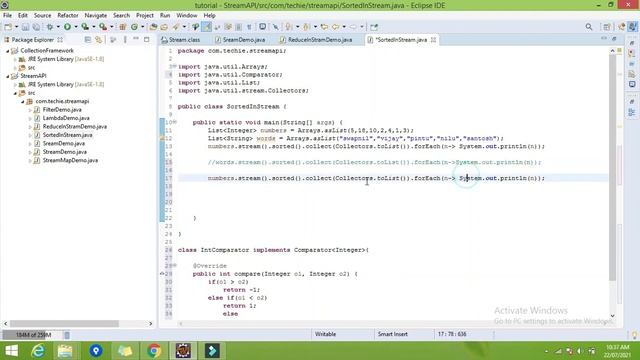Viewport: 640px width, 360px height.
Task: Click the Run garbage collector trash icon
Action: coord(67,335)
